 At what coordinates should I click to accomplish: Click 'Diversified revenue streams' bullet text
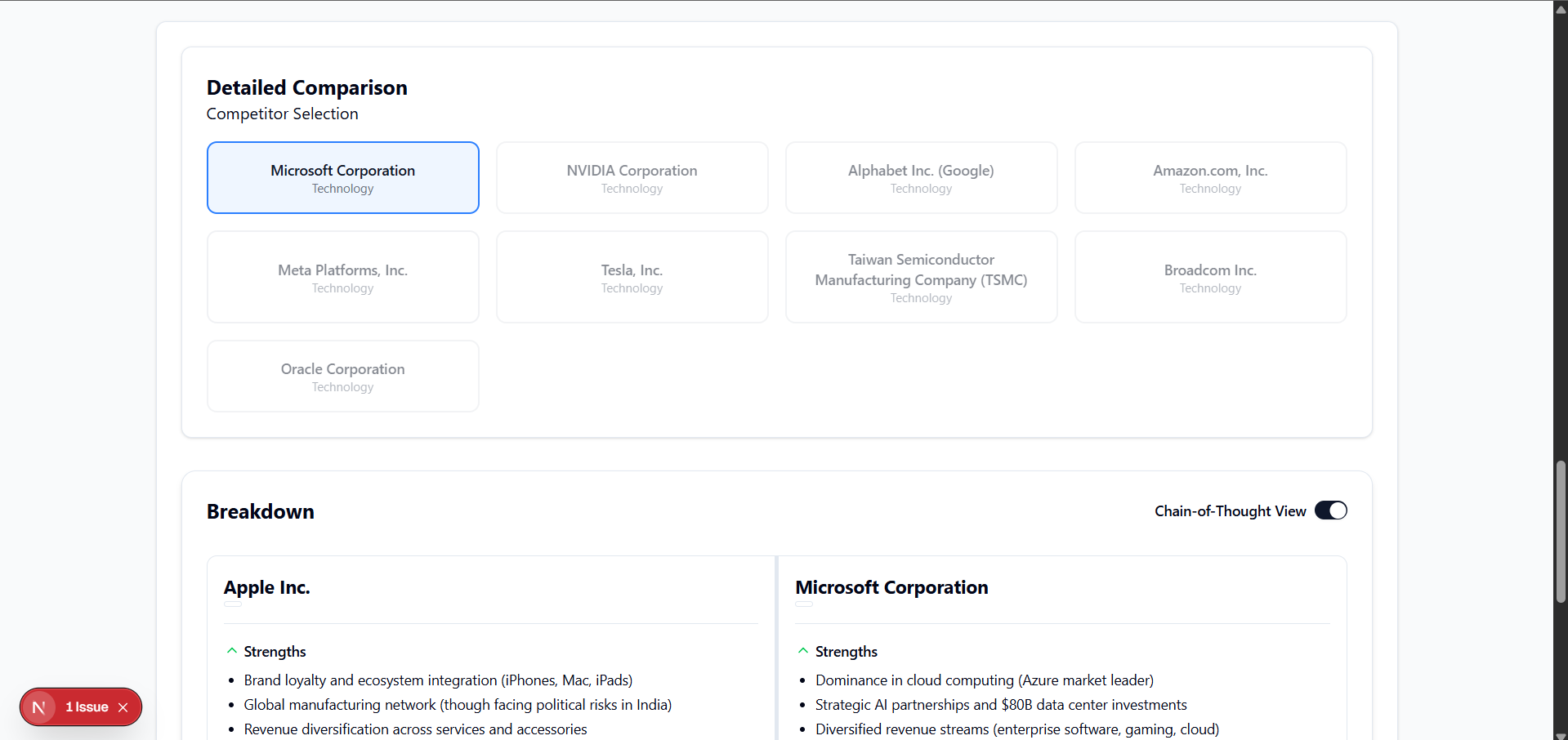coord(1017,729)
